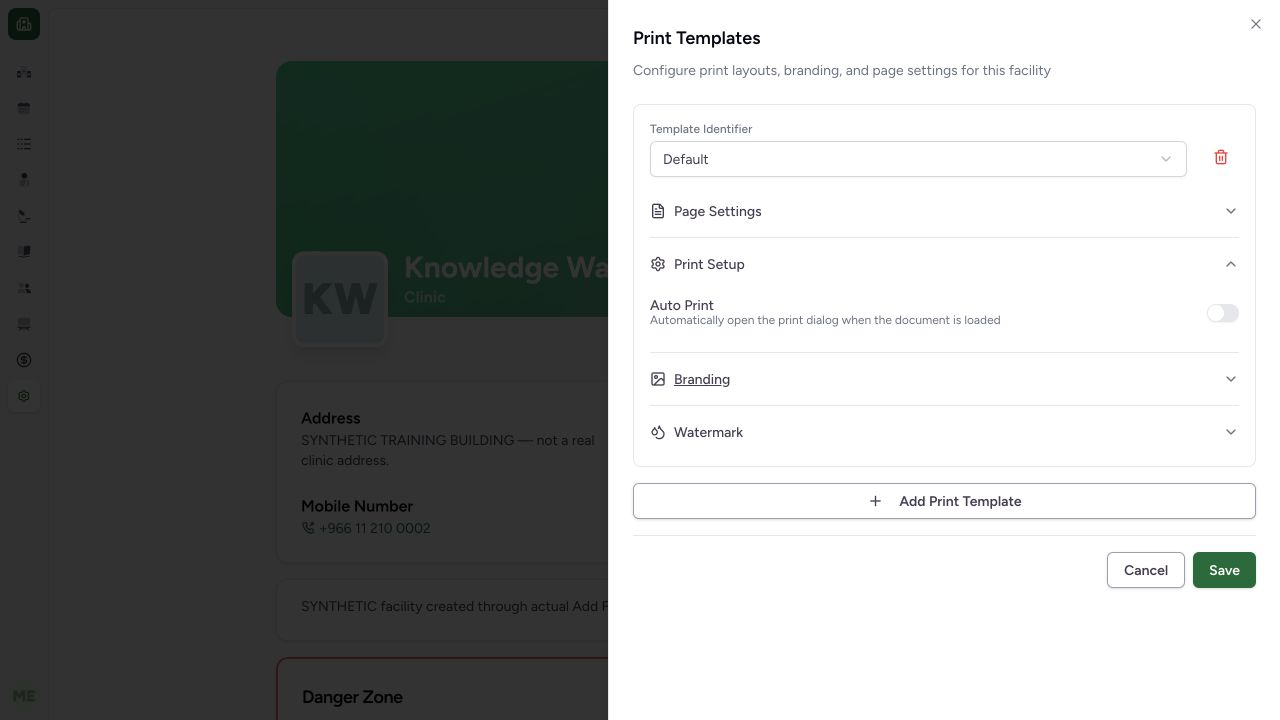Click the Print Setup section title
The width and height of the screenshot is (1280, 720).
709,264
